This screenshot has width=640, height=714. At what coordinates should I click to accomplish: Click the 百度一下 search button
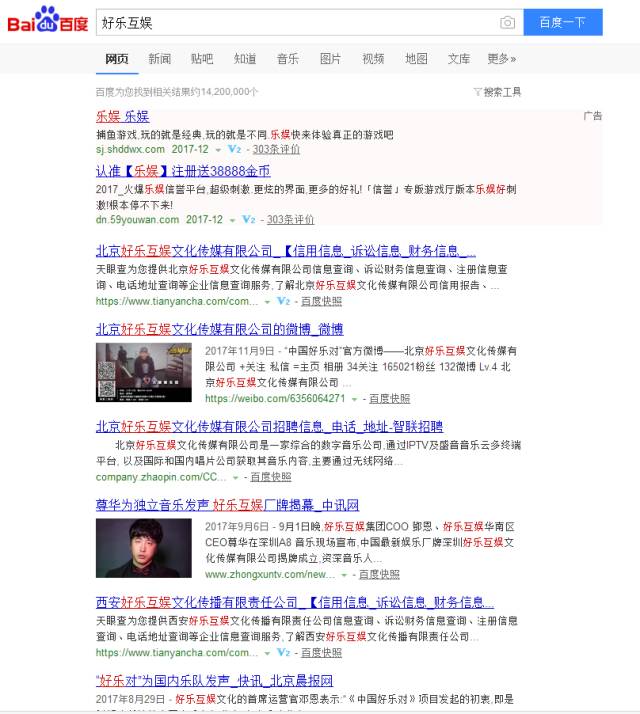563,22
